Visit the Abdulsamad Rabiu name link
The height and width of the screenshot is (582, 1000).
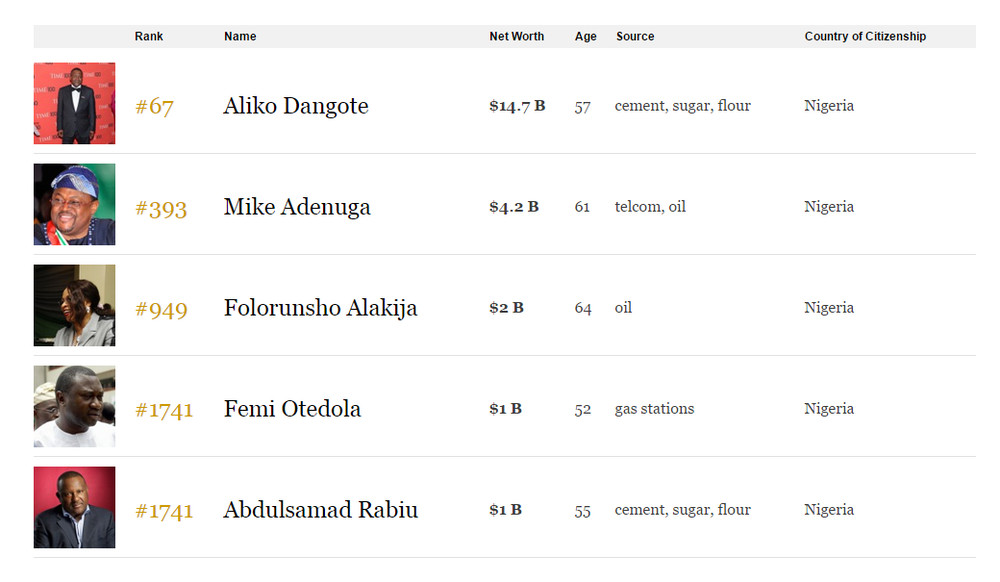(321, 510)
